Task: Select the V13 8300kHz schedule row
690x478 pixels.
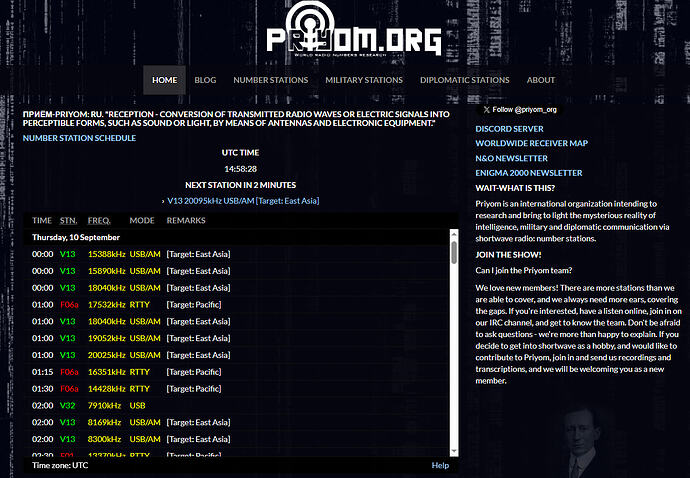Action: (237, 439)
